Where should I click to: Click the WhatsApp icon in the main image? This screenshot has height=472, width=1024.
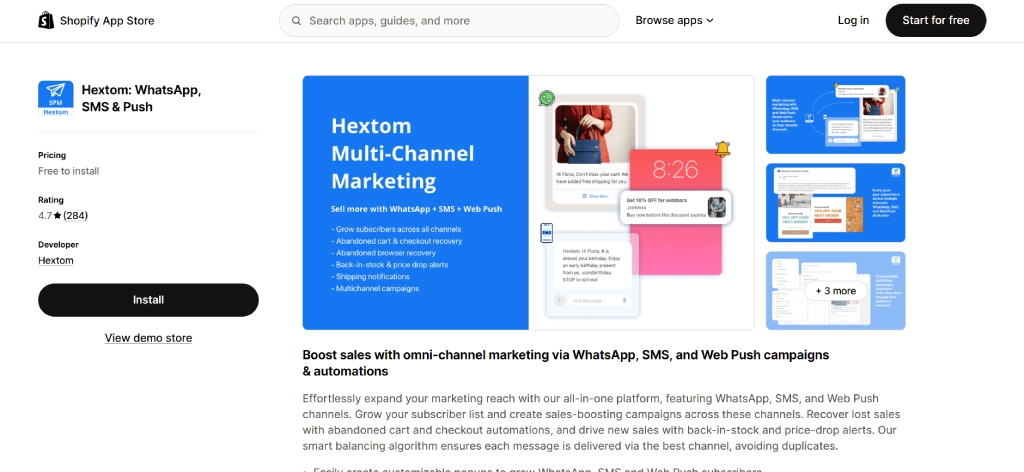pyautogui.click(x=547, y=99)
